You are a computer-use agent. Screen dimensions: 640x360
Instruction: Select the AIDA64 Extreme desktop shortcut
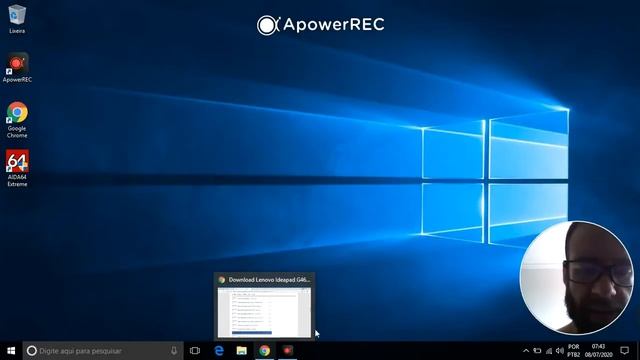17,168
